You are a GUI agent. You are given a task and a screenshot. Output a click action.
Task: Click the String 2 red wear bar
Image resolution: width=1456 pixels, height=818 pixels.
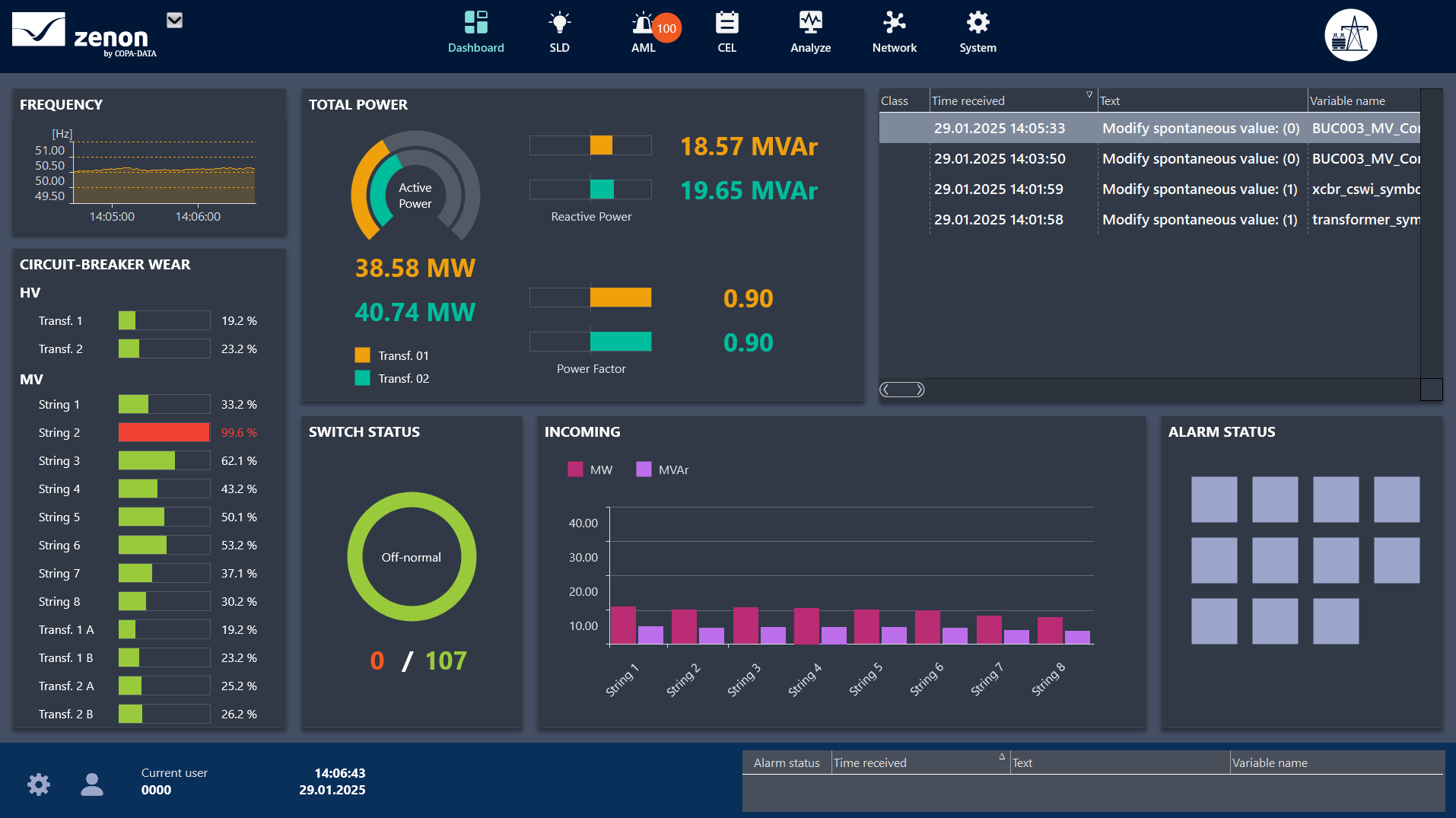[x=164, y=432]
